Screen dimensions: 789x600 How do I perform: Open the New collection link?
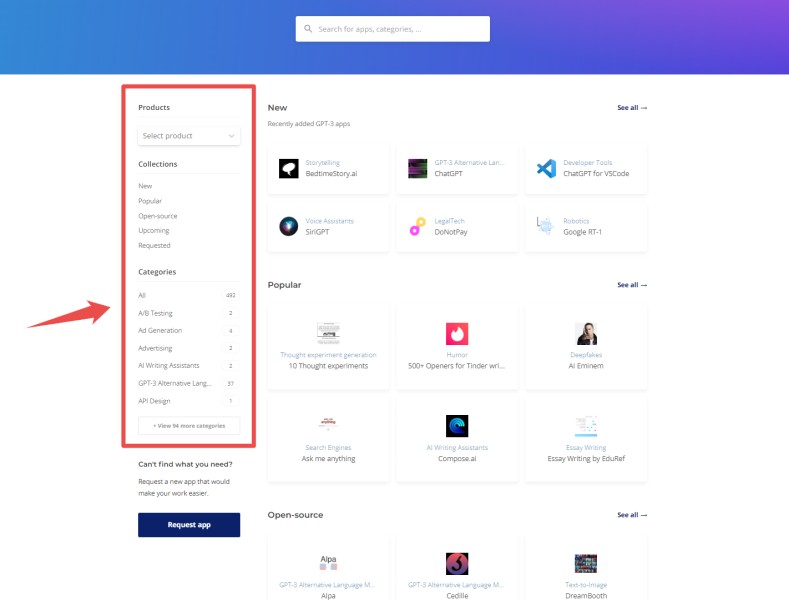(x=145, y=186)
